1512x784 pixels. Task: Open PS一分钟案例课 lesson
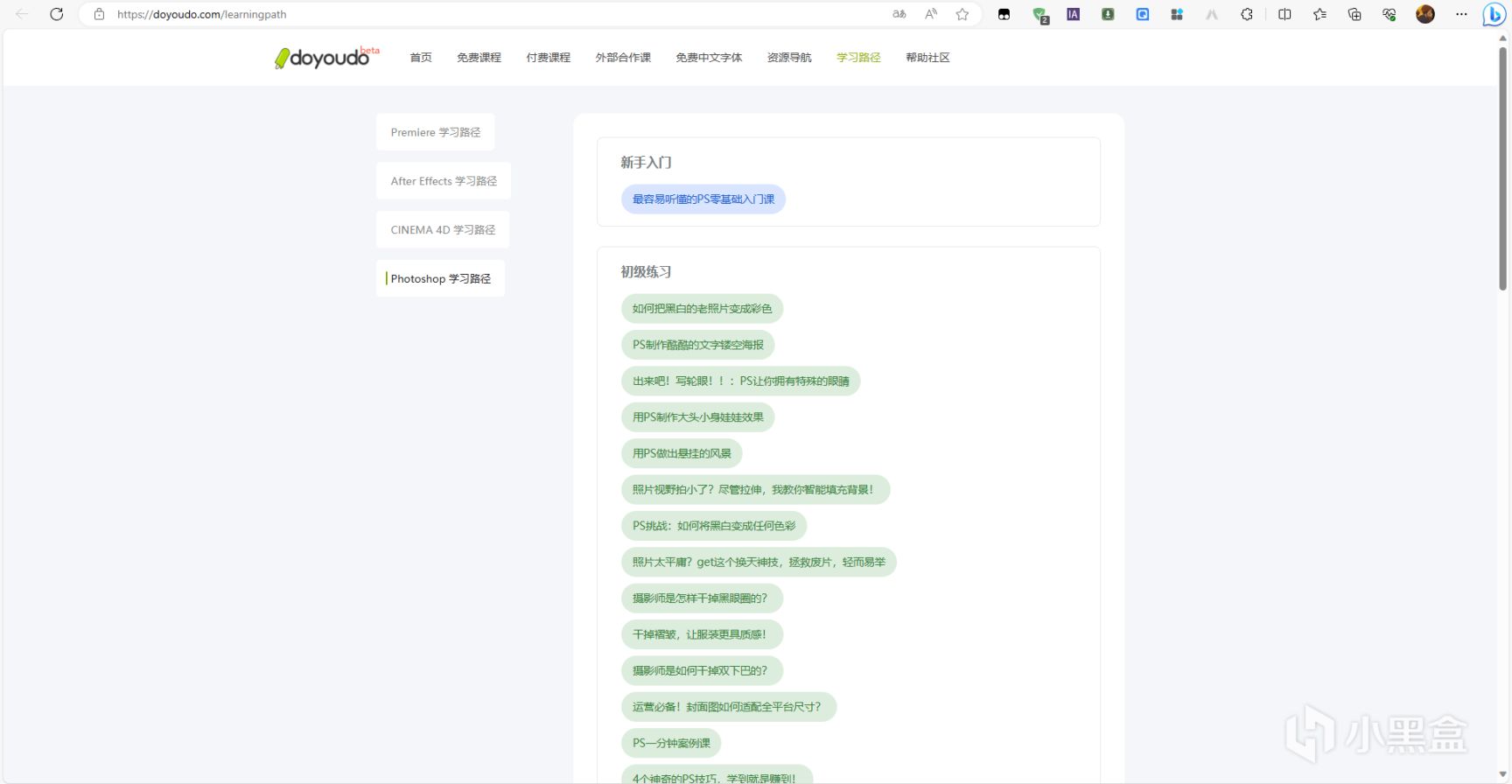671,743
